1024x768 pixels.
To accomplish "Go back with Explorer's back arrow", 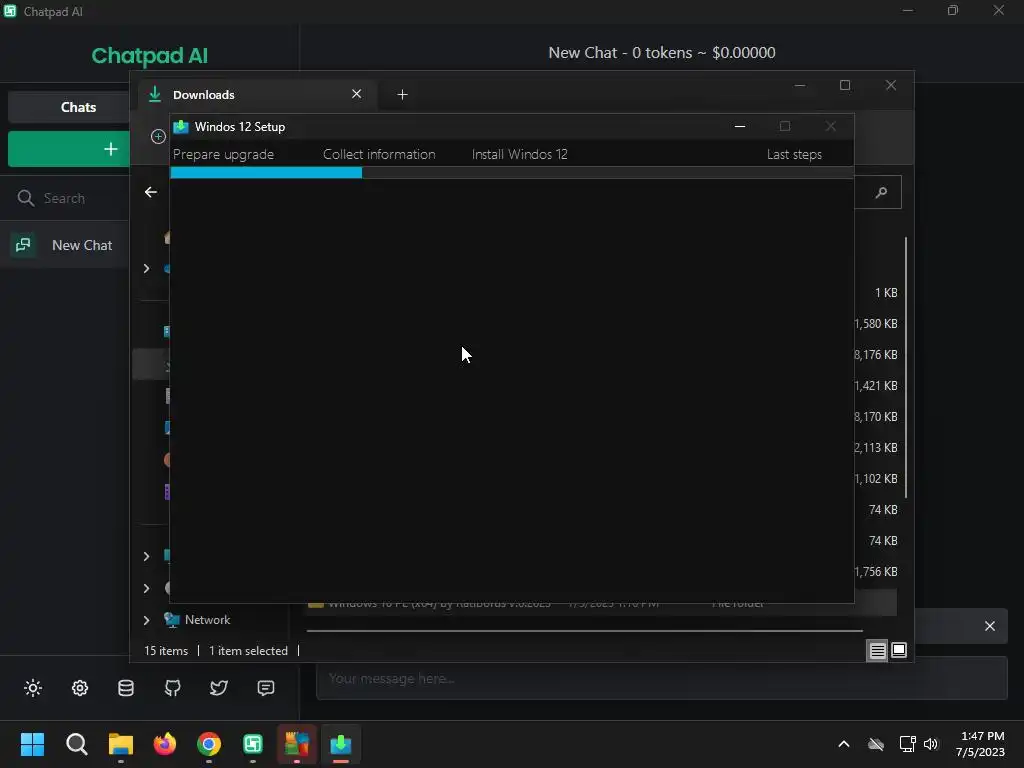I will (151, 192).
